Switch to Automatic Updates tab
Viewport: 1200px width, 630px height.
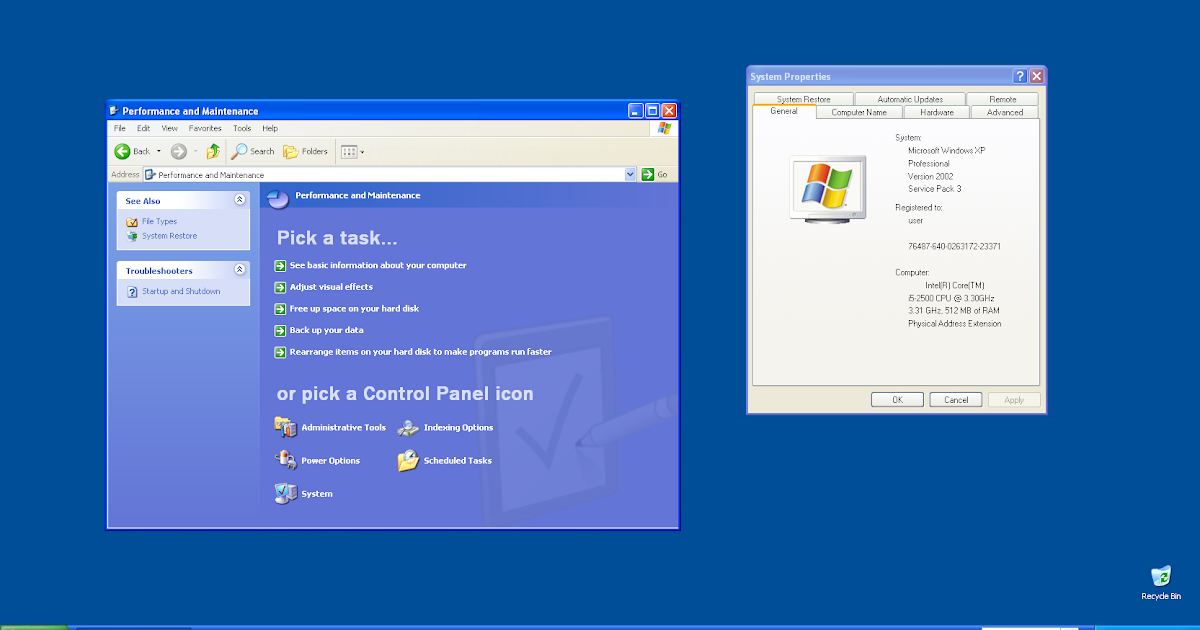click(910, 99)
